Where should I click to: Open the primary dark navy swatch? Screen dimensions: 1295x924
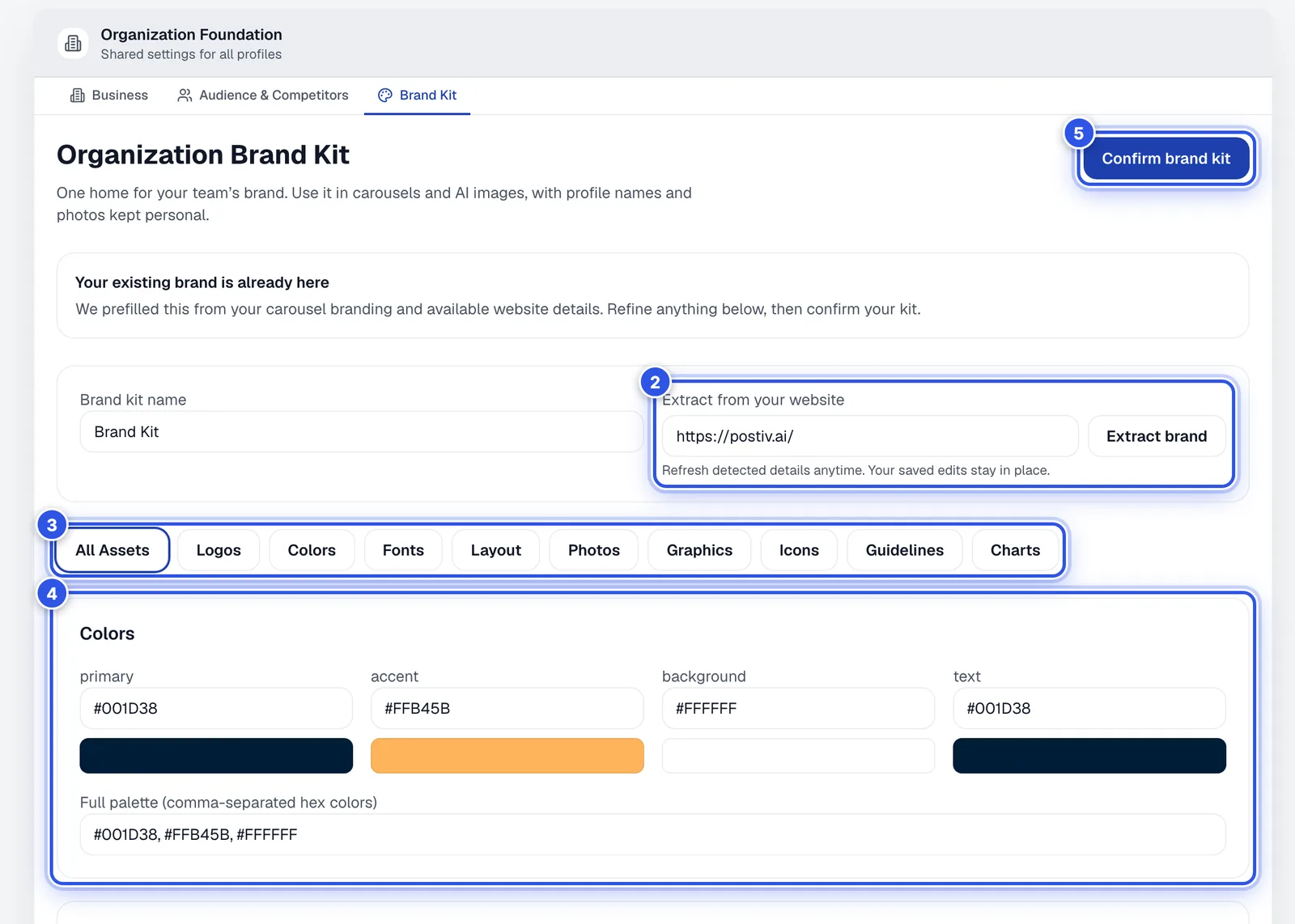(216, 756)
